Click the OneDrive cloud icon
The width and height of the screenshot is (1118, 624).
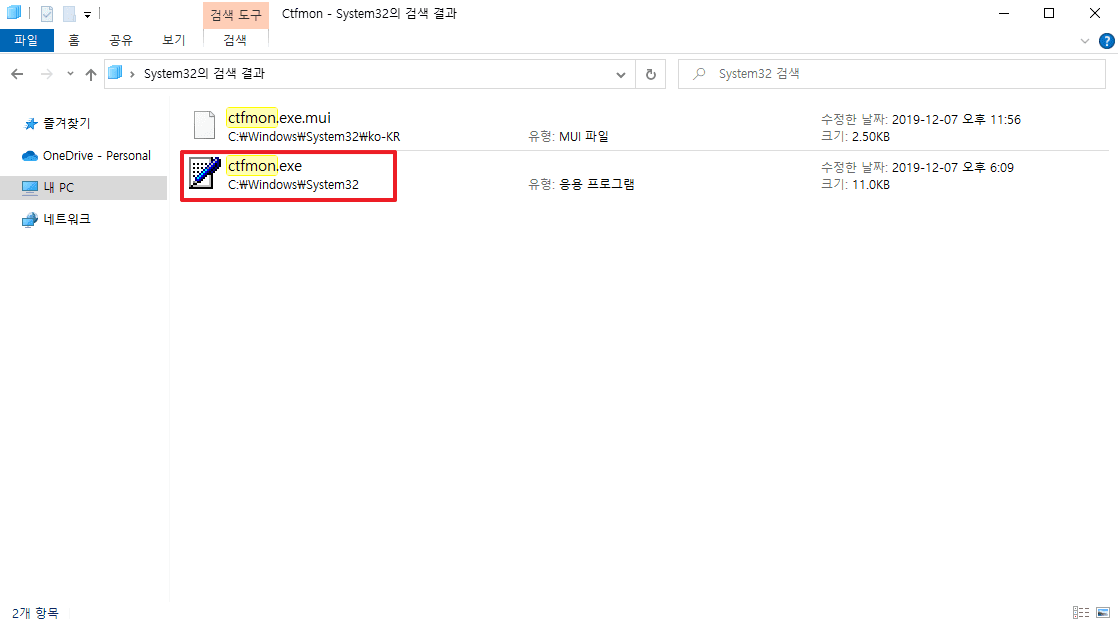[x=30, y=155]
